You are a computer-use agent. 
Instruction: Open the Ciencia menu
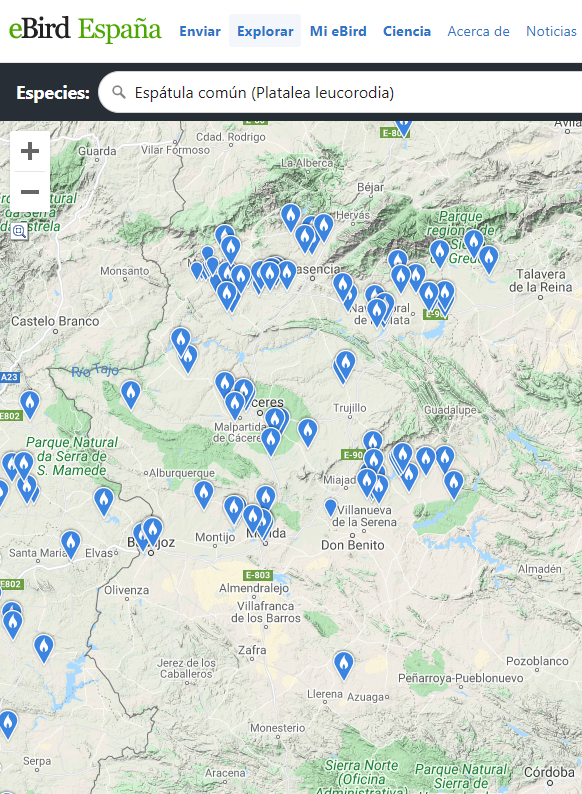407,31
